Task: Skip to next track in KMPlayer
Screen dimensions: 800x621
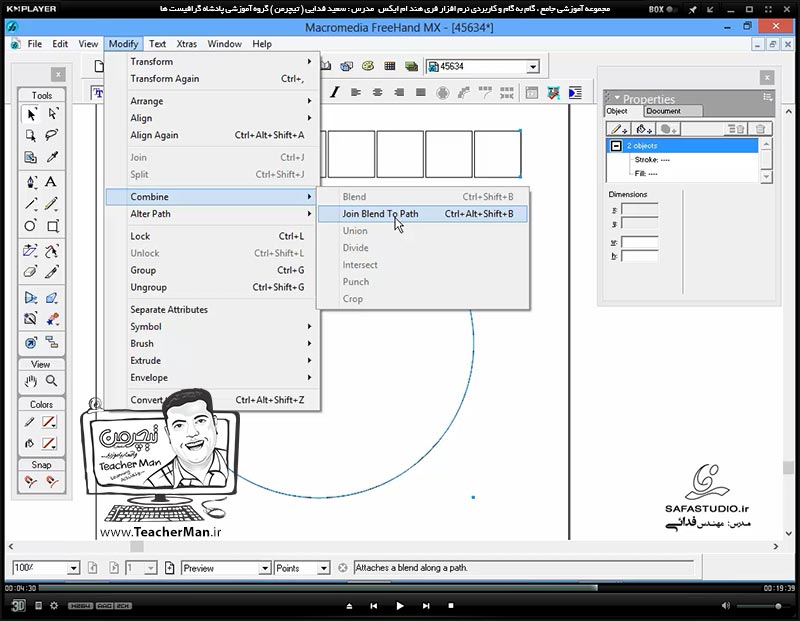Action: [x=426, y=606]
